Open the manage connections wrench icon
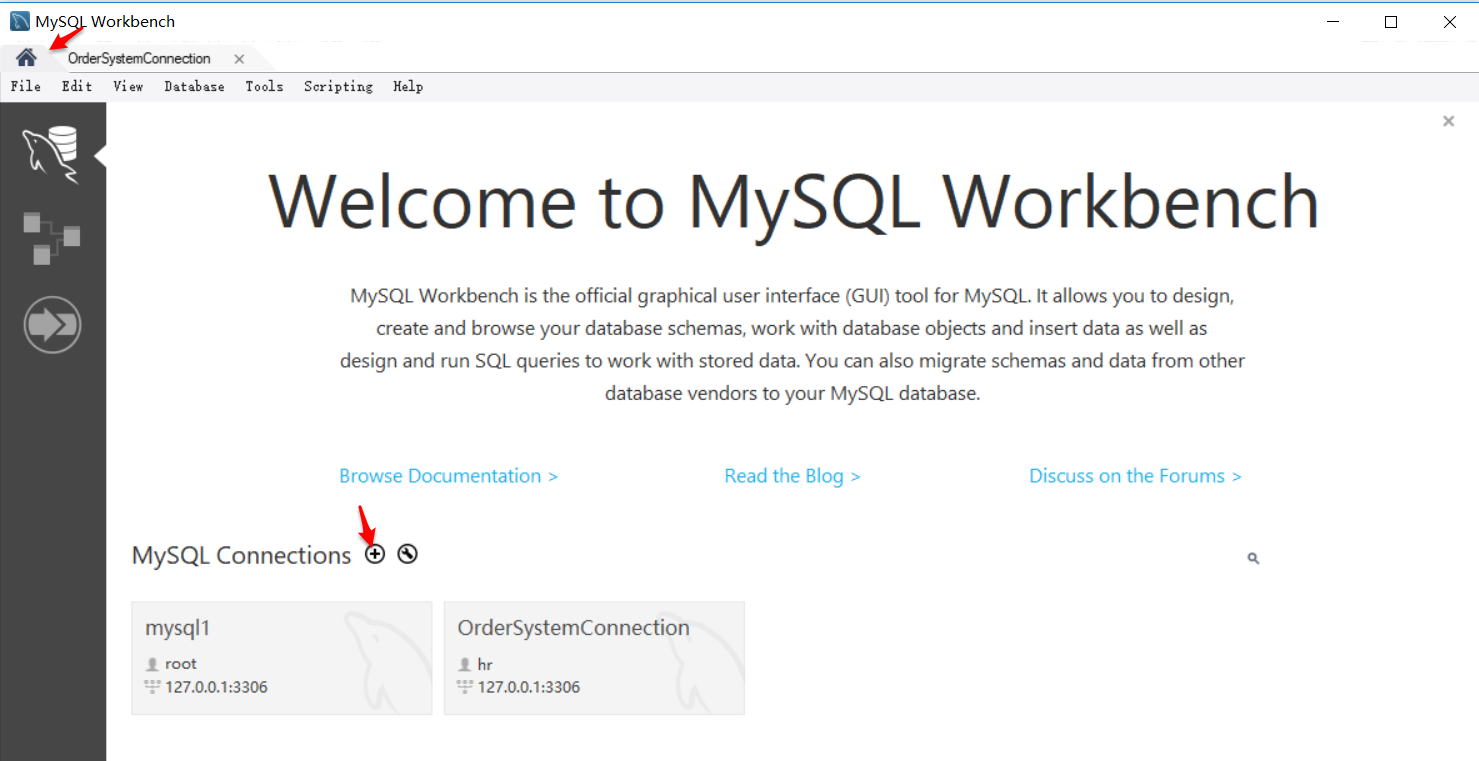The image size is (1479, 761). 407,554
